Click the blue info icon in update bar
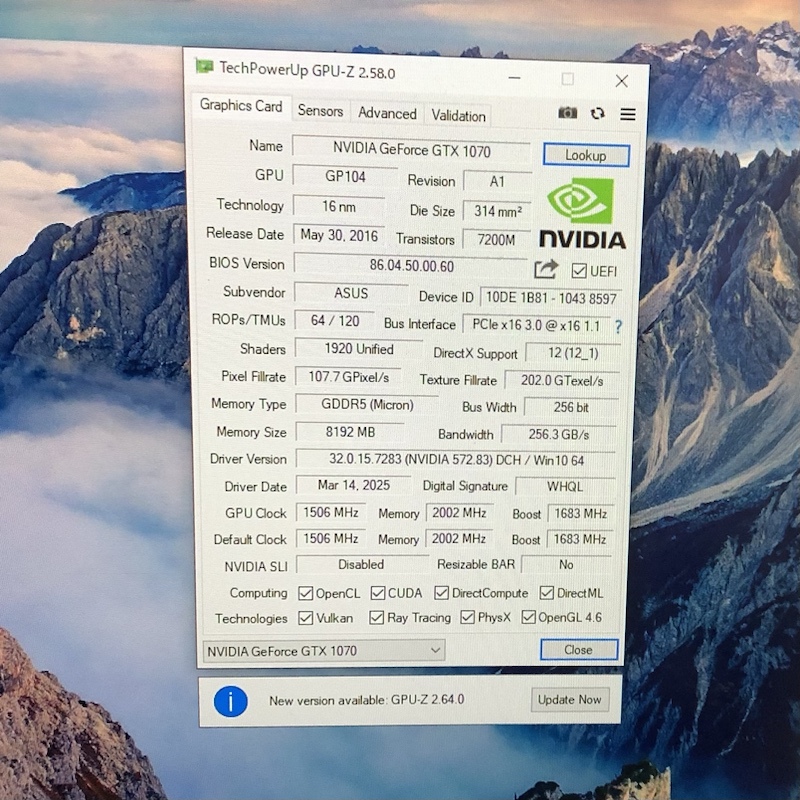This screenshot has height=800, width=800. point(231,702)
